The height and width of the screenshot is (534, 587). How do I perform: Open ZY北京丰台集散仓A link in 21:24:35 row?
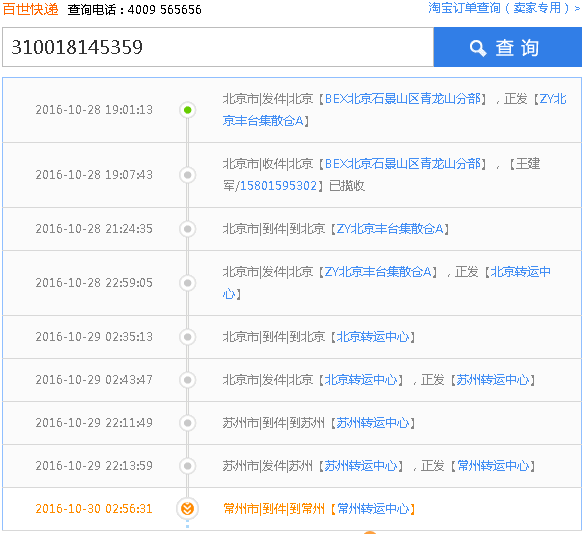390,229
